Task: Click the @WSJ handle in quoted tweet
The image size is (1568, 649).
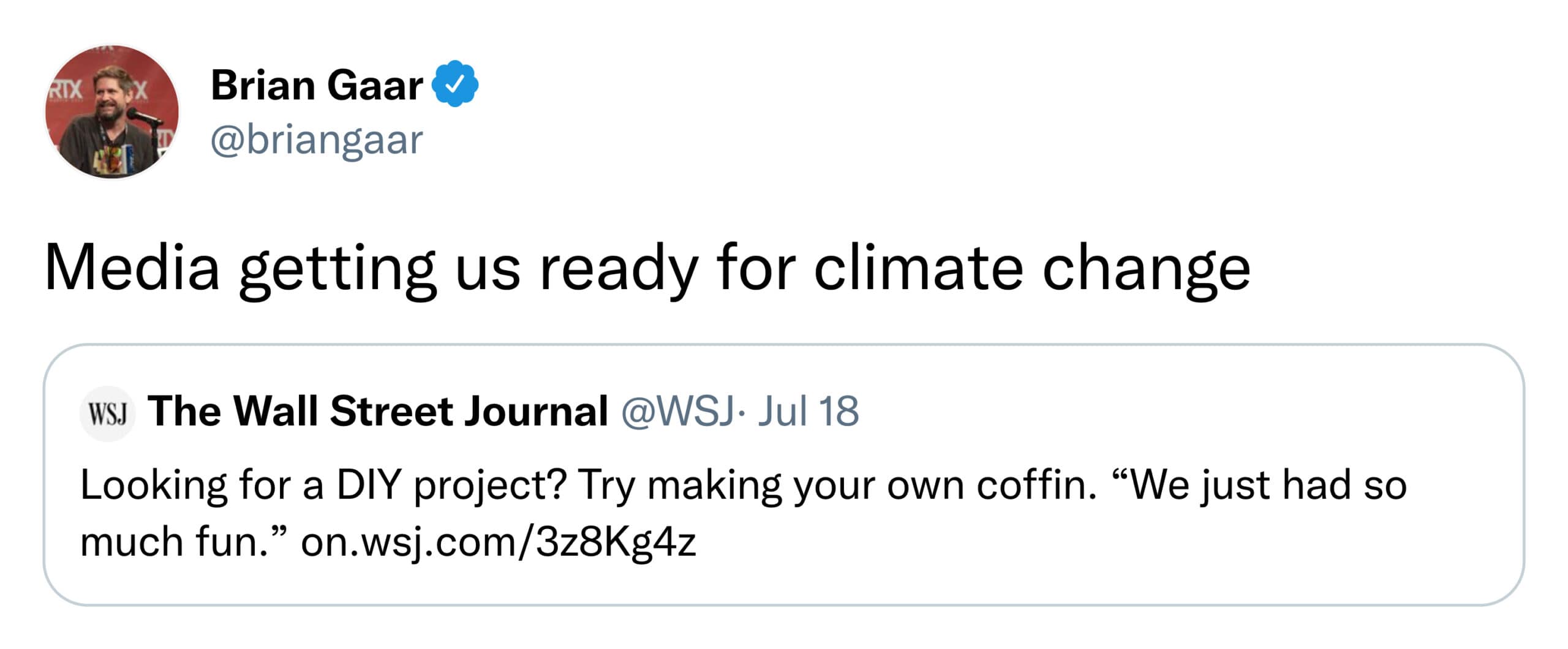Action: tap(677, 411)
